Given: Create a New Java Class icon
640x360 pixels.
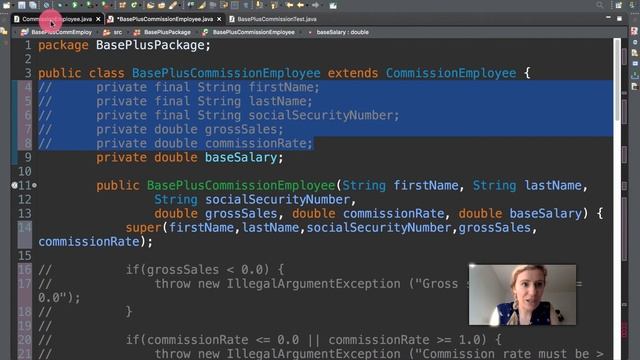Looking at the screenshot, I should [134, 5].
